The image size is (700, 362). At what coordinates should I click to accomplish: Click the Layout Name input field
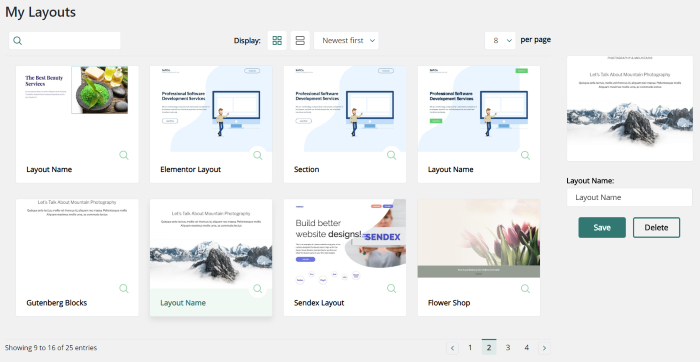click(629, 197)
